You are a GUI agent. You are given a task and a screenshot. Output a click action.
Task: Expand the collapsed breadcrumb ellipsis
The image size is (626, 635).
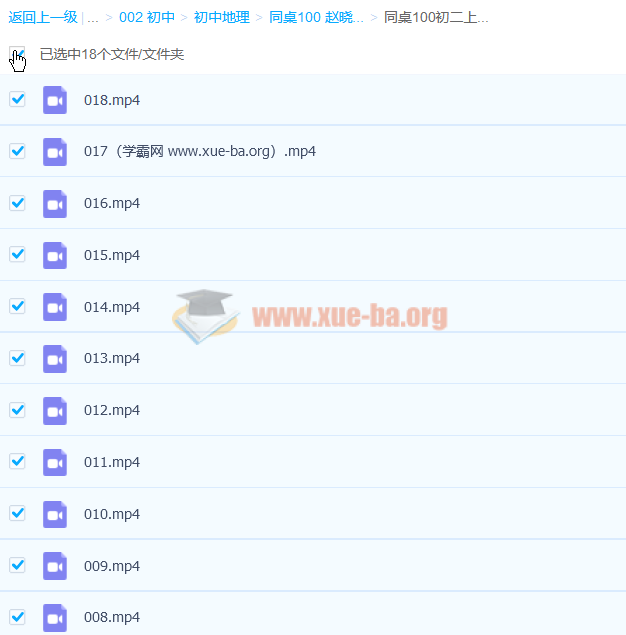pyautogui.click(x=93, y=17)
